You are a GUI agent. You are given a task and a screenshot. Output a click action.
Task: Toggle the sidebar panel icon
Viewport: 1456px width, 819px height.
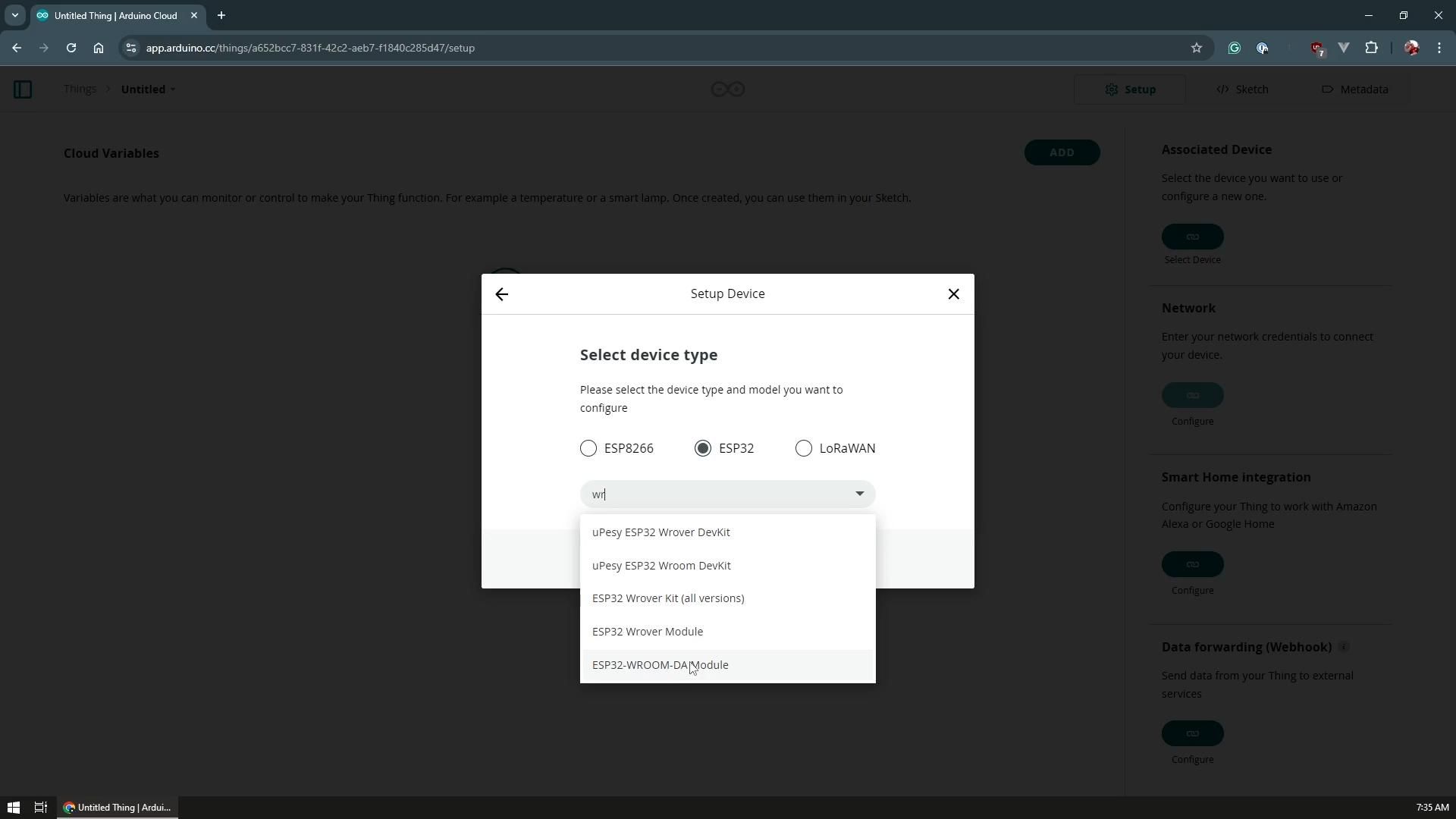click(23, 89)
